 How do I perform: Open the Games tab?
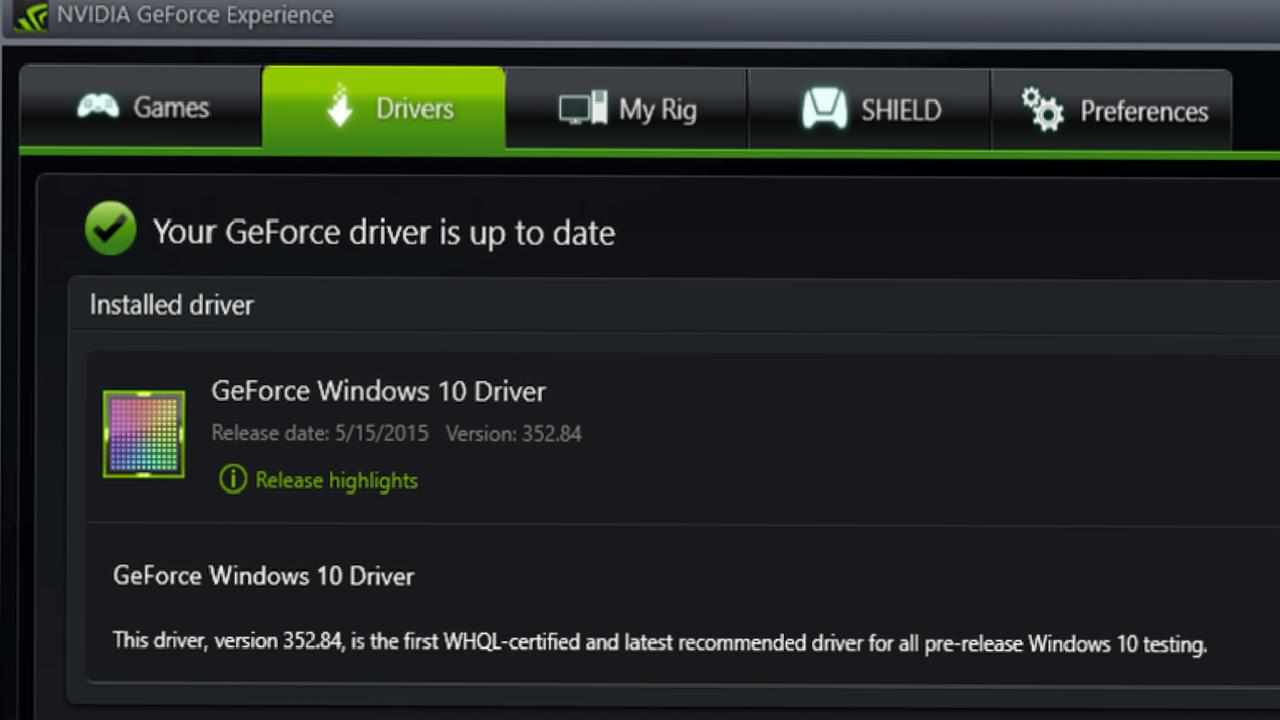coord(141,108)
